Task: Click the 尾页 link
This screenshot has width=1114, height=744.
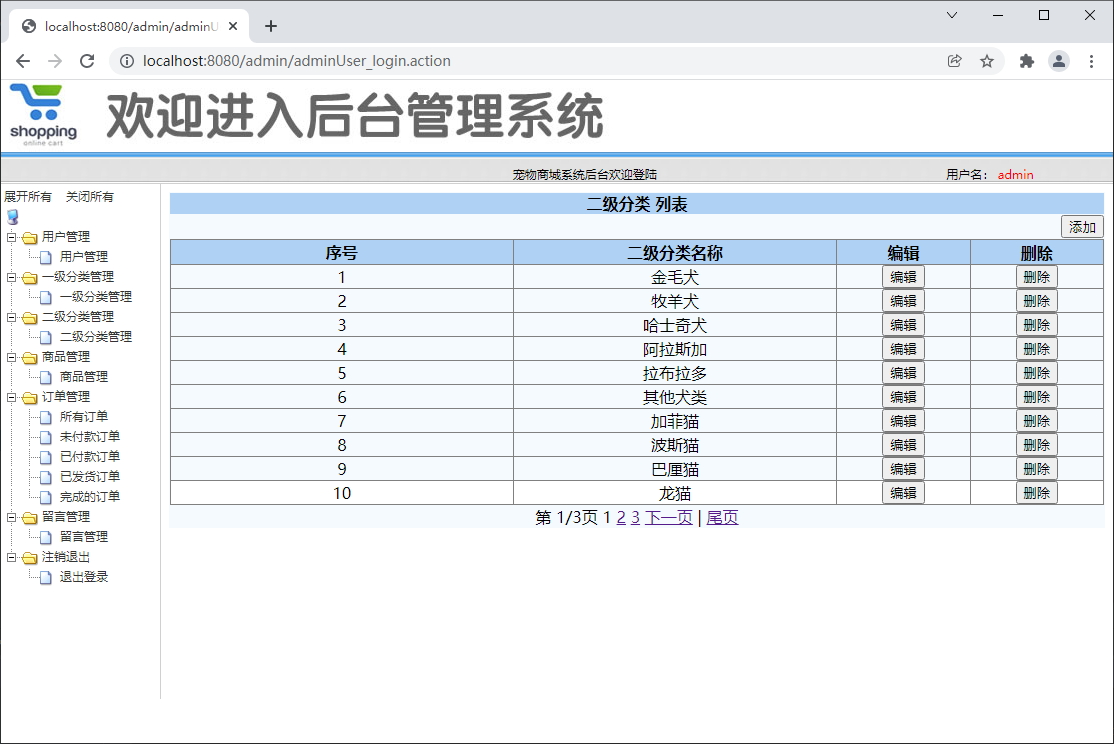Action: [x=723, y=517]
